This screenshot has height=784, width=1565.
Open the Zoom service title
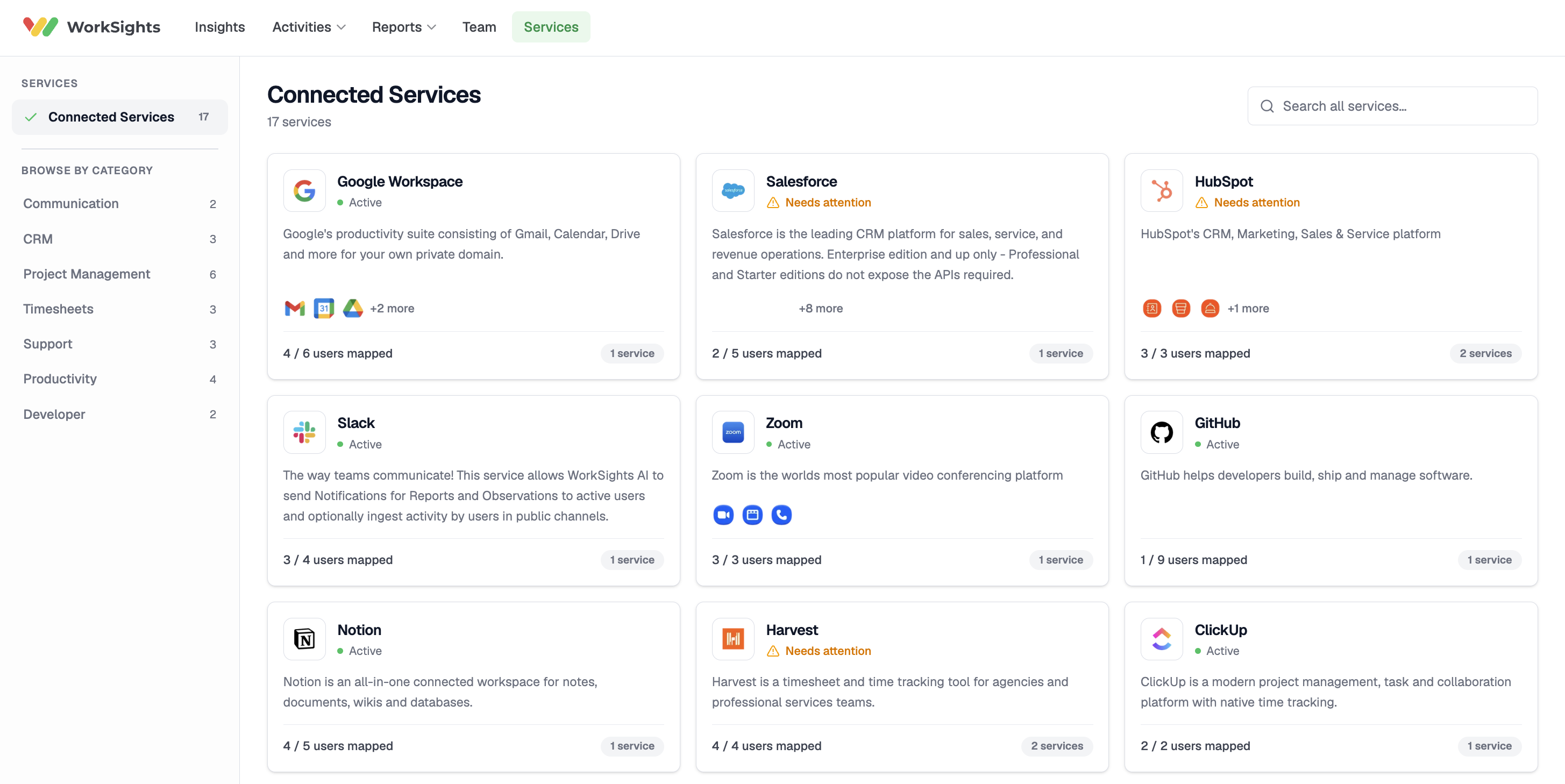pyautogui.click(x=784, y=423)
